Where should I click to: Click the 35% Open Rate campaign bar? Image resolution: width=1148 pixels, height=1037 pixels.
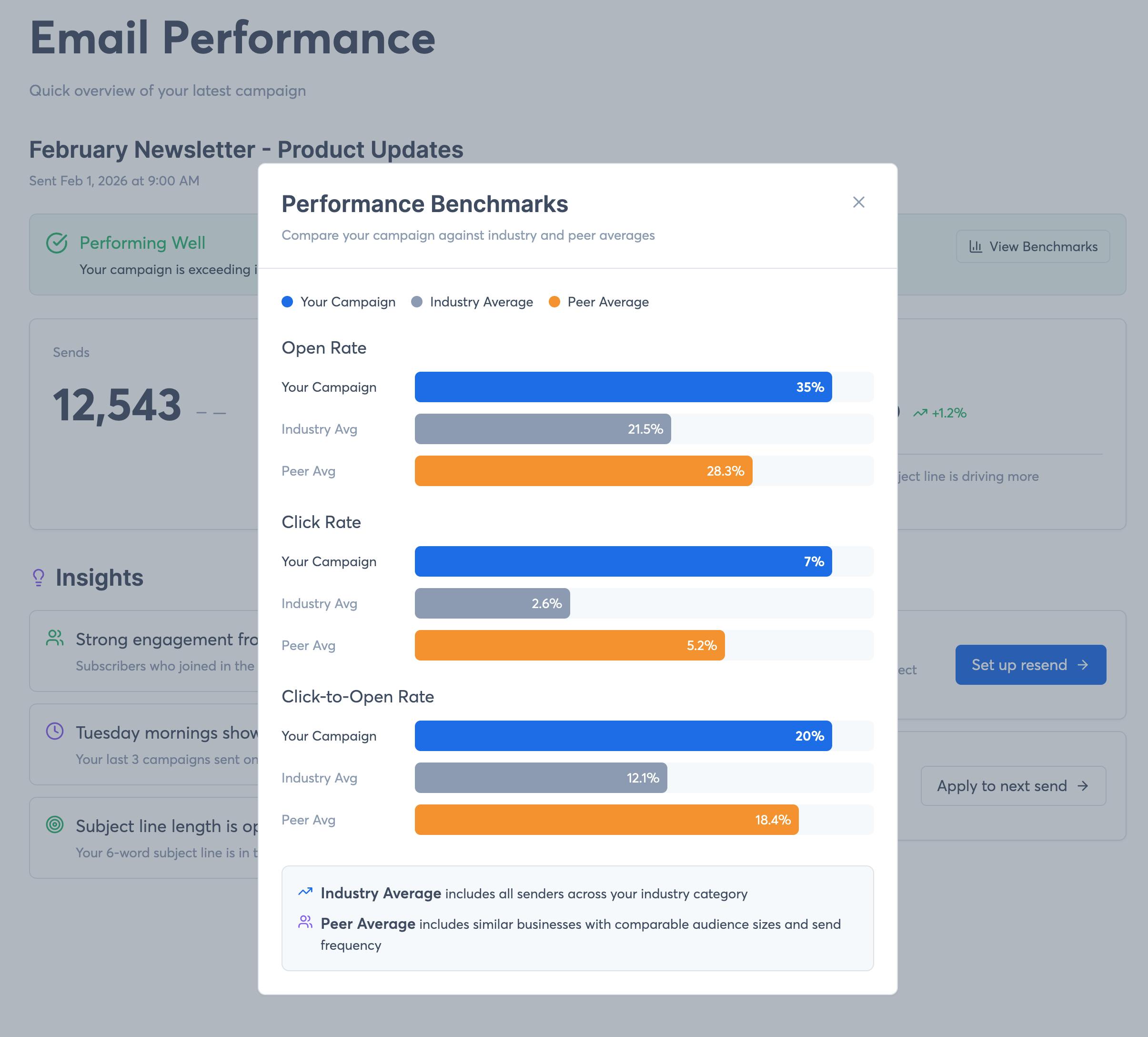coord(623,387)
